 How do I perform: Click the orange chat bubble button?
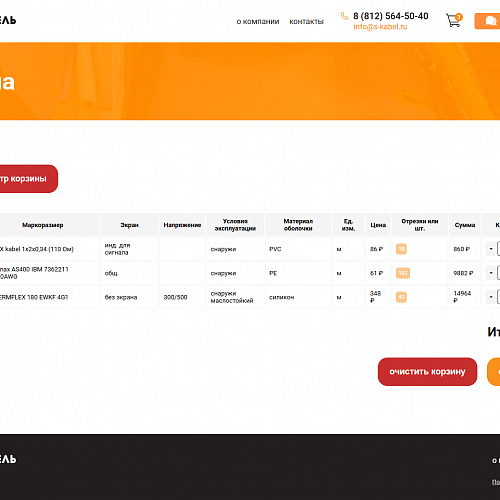click(487, 21)
